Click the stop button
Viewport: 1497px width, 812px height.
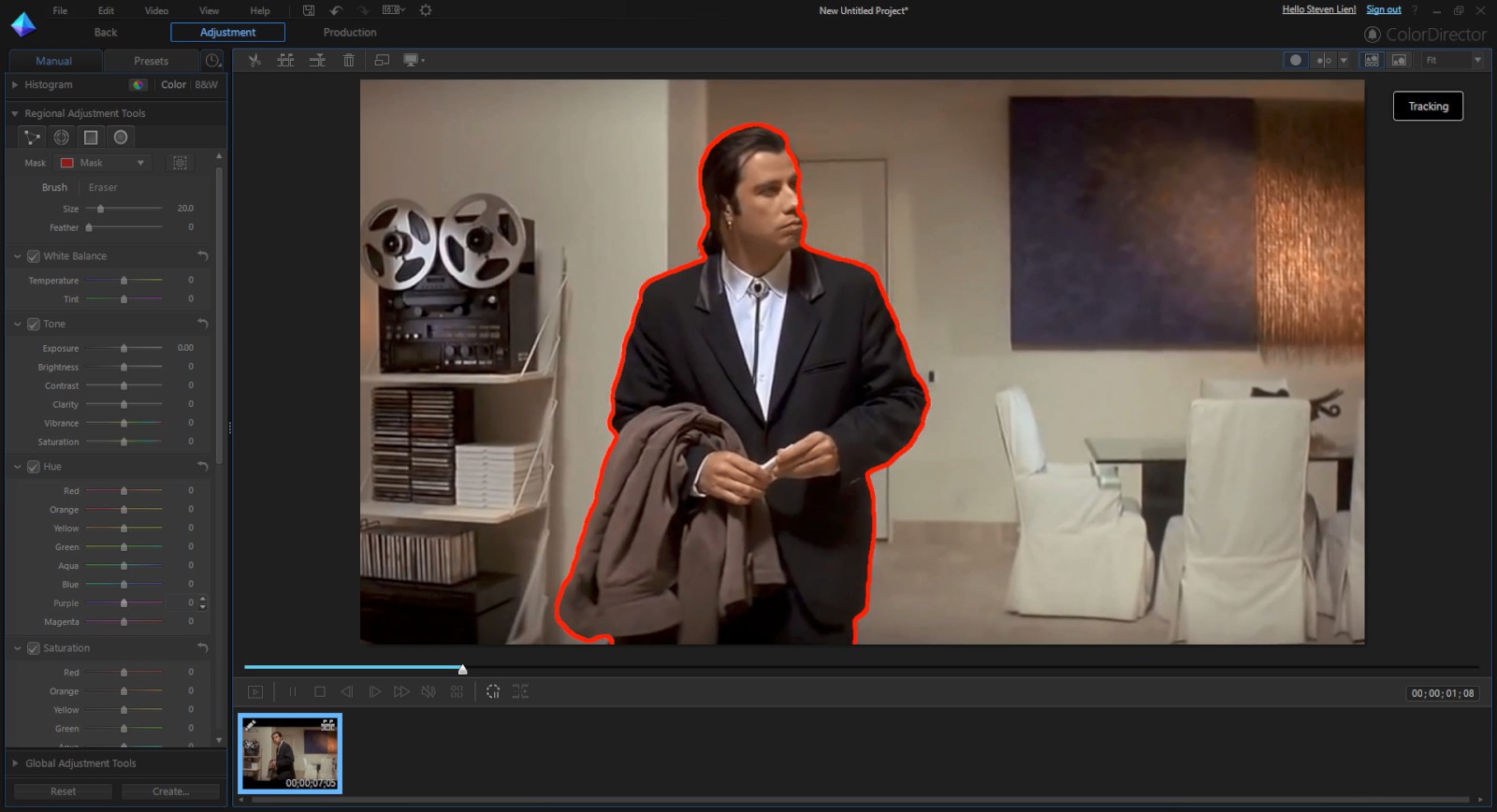click(x=319, y=692)
